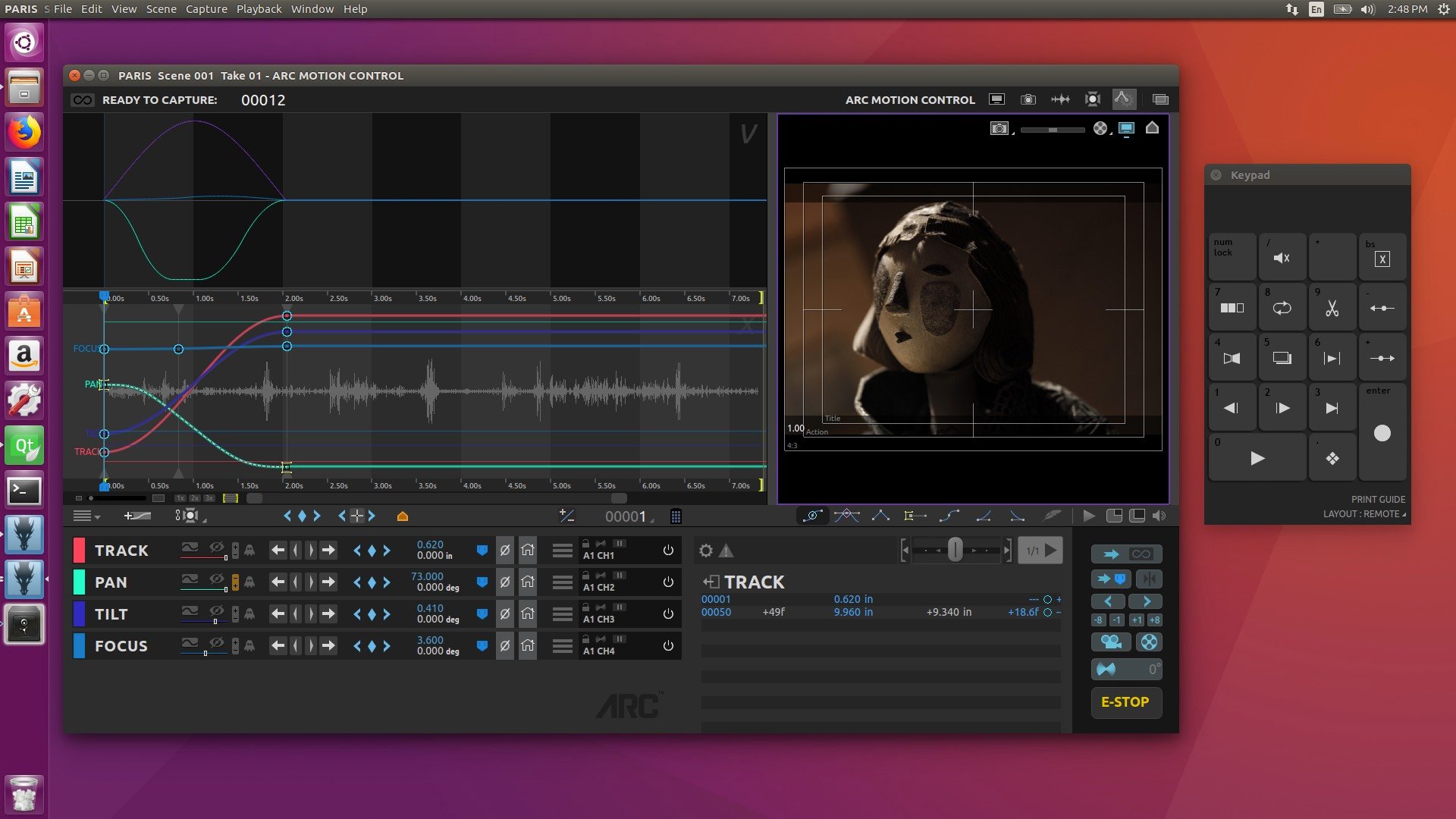
Task: Click the zero icon on PAN row
Action: (504, 582)
